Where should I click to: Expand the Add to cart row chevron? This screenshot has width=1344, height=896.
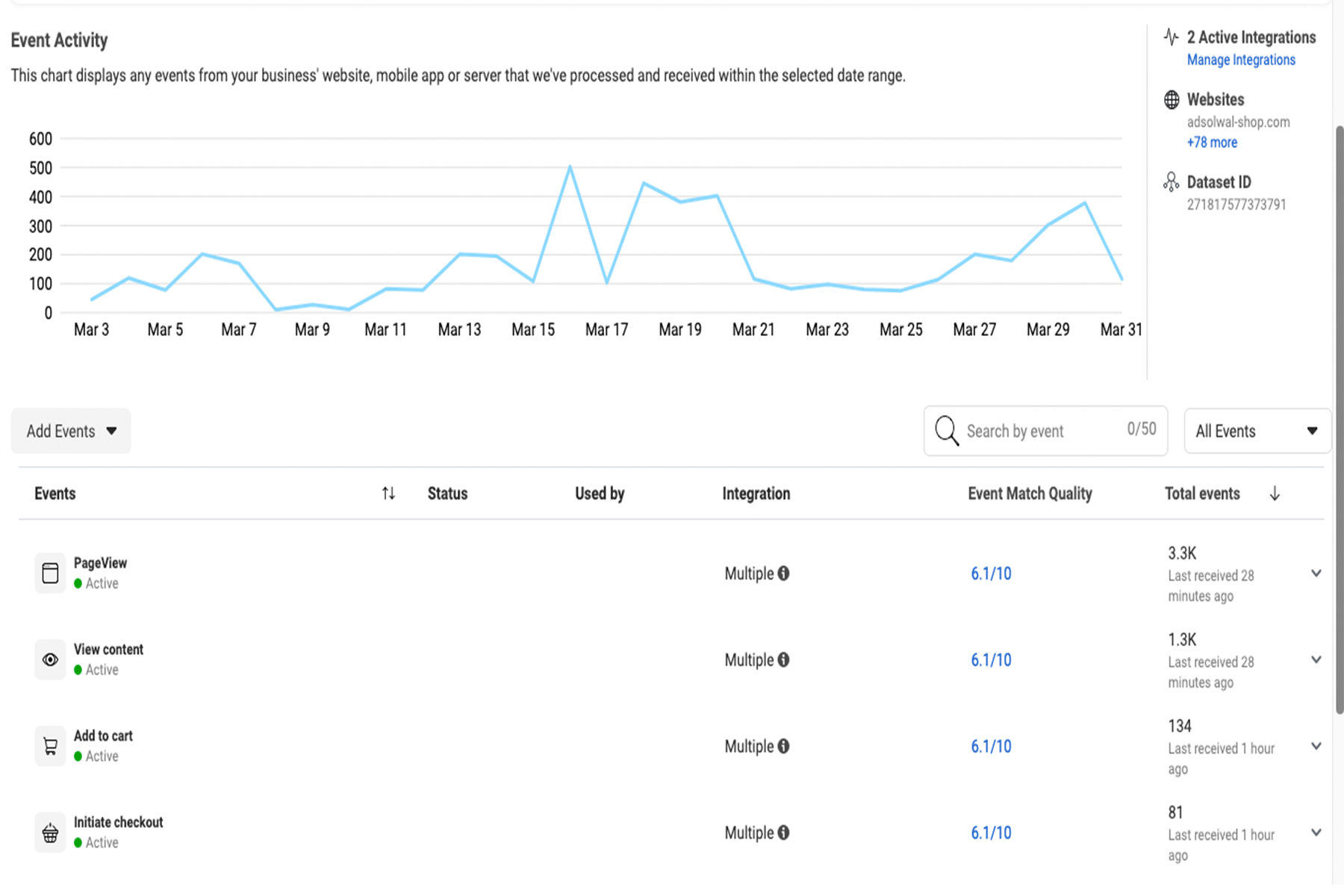tap(1316, 747)
